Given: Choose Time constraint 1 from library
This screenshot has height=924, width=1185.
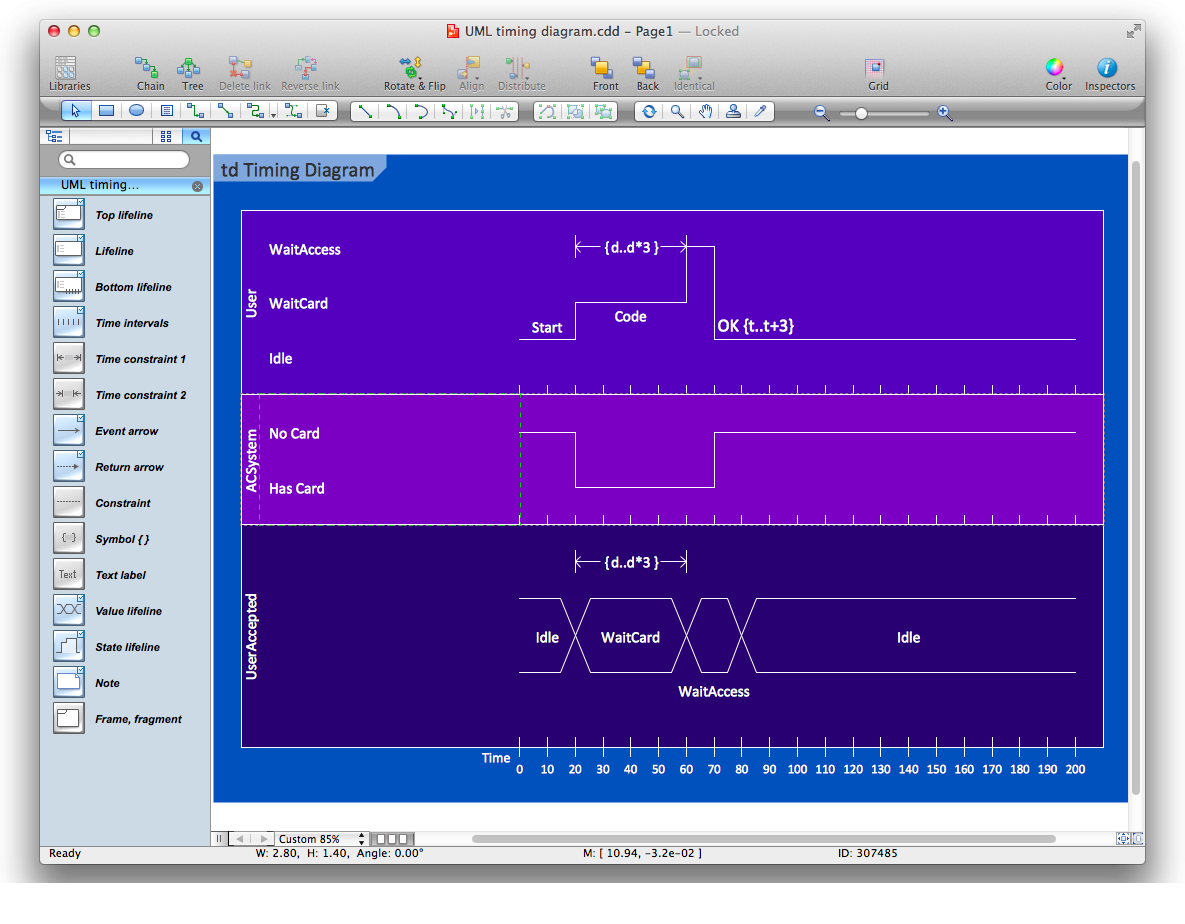Looking at the screenshot, I should pyautogui.click(x=68, y=359).
